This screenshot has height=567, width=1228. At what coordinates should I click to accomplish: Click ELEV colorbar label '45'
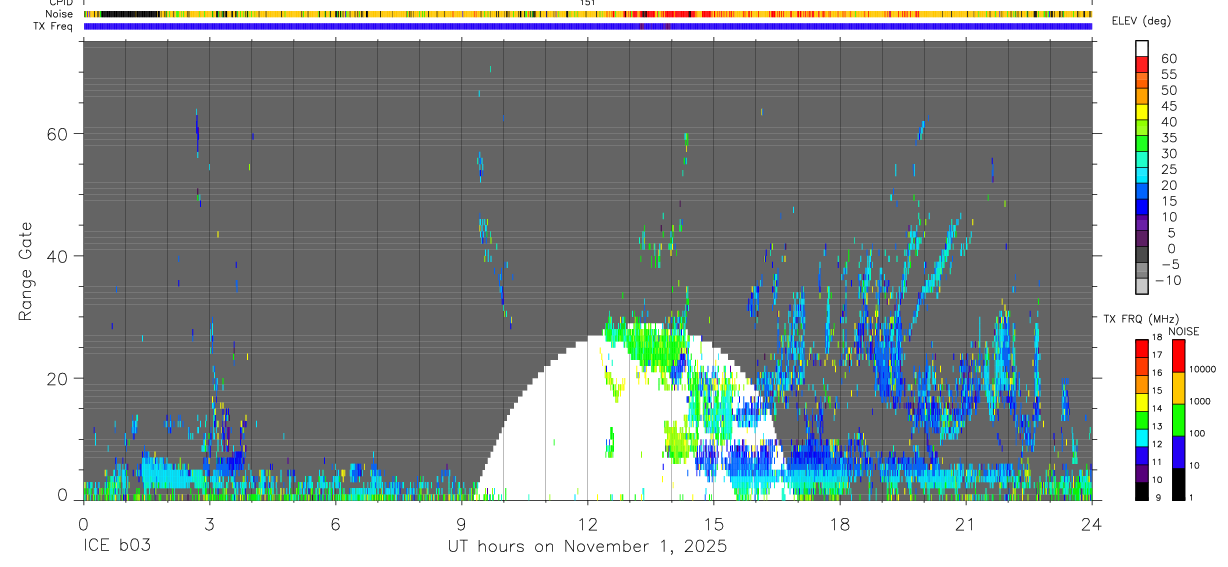1168,106
